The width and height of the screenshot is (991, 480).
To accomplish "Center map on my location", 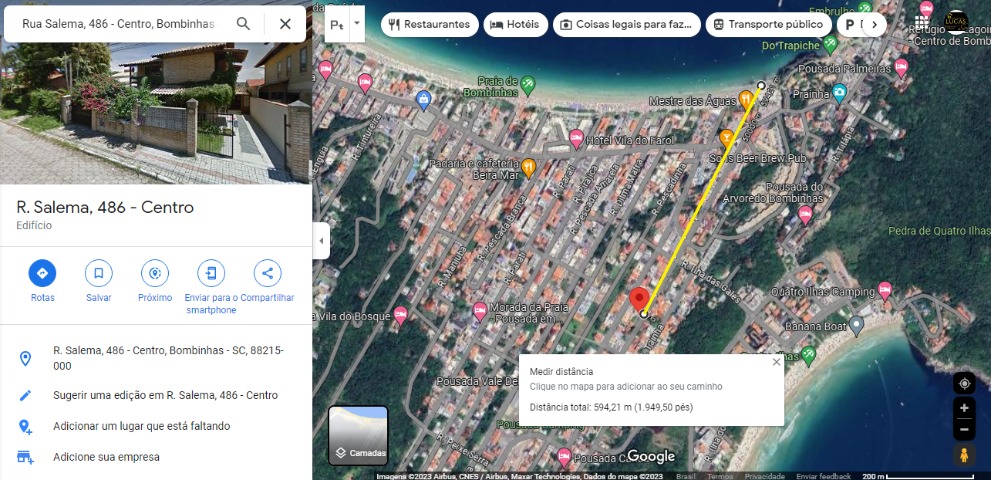I will pyautogui.click(x=964, y=384).
